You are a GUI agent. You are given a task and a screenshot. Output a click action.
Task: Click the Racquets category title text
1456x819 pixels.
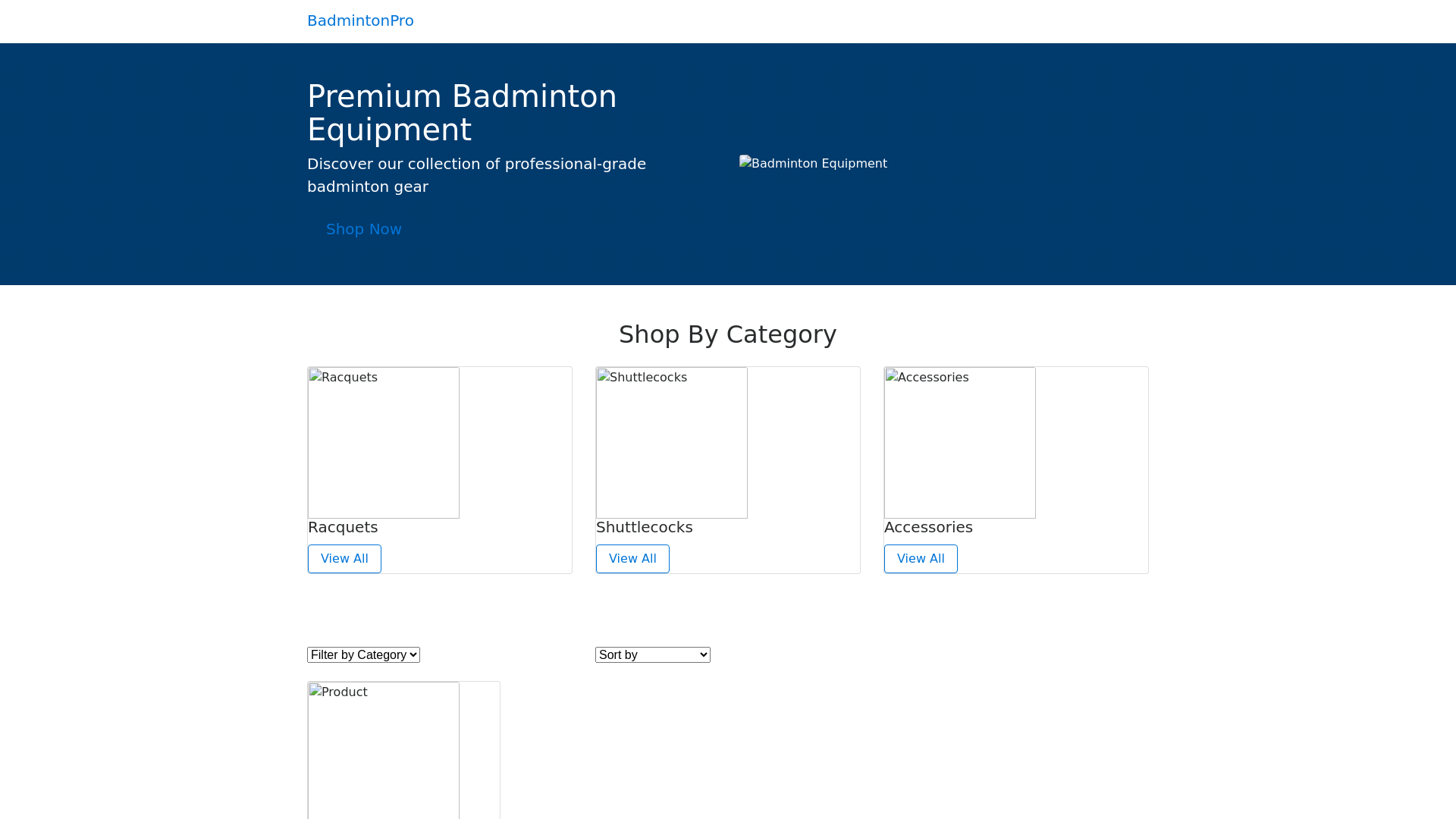tap(343, 527)
